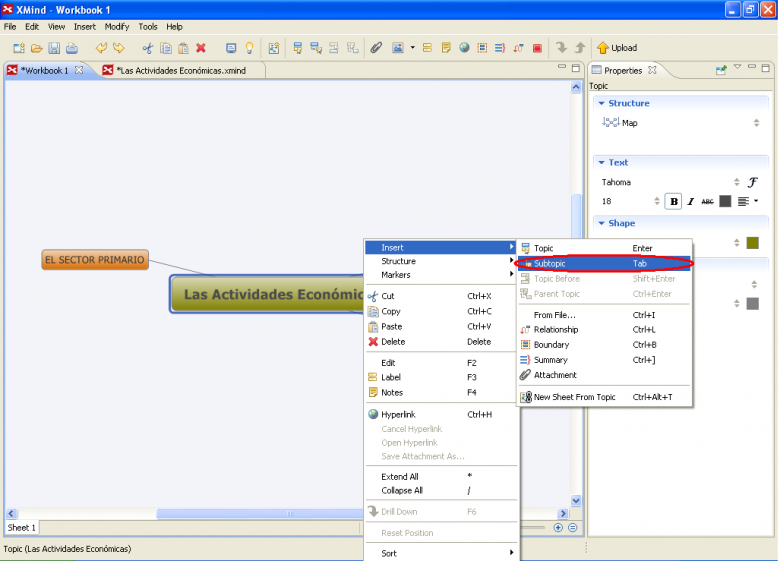
Task: Click the Relationship toolbar icon
Action: 518,48
